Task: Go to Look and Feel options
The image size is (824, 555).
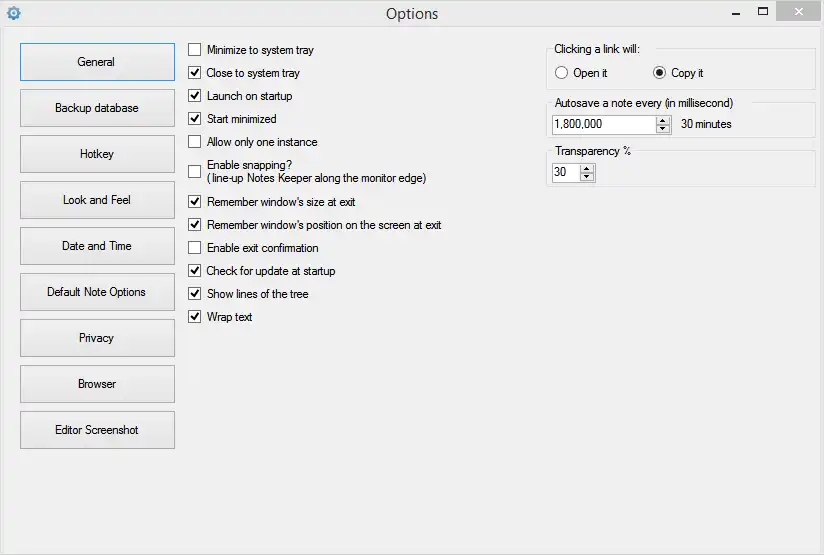Action: tap(97, 200)
